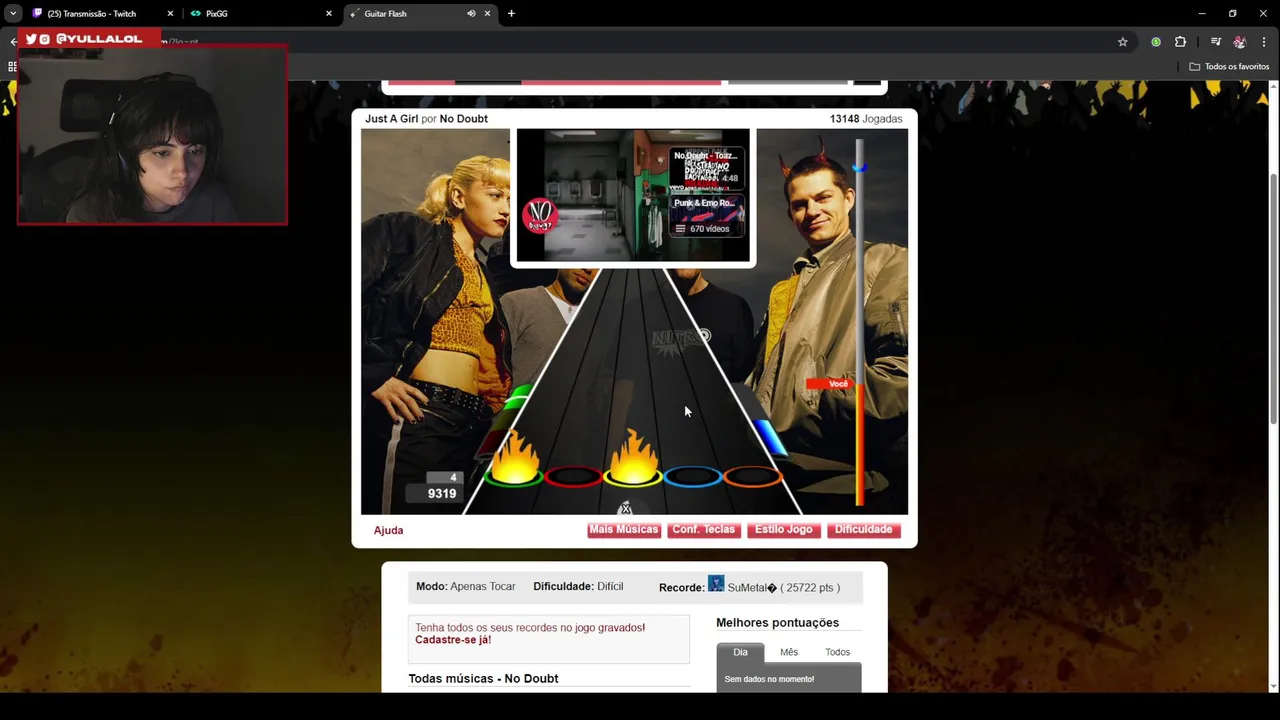Open the media control music icon
The height and width of the screenshot is (720, 1280).
[x=1216, y=42]
